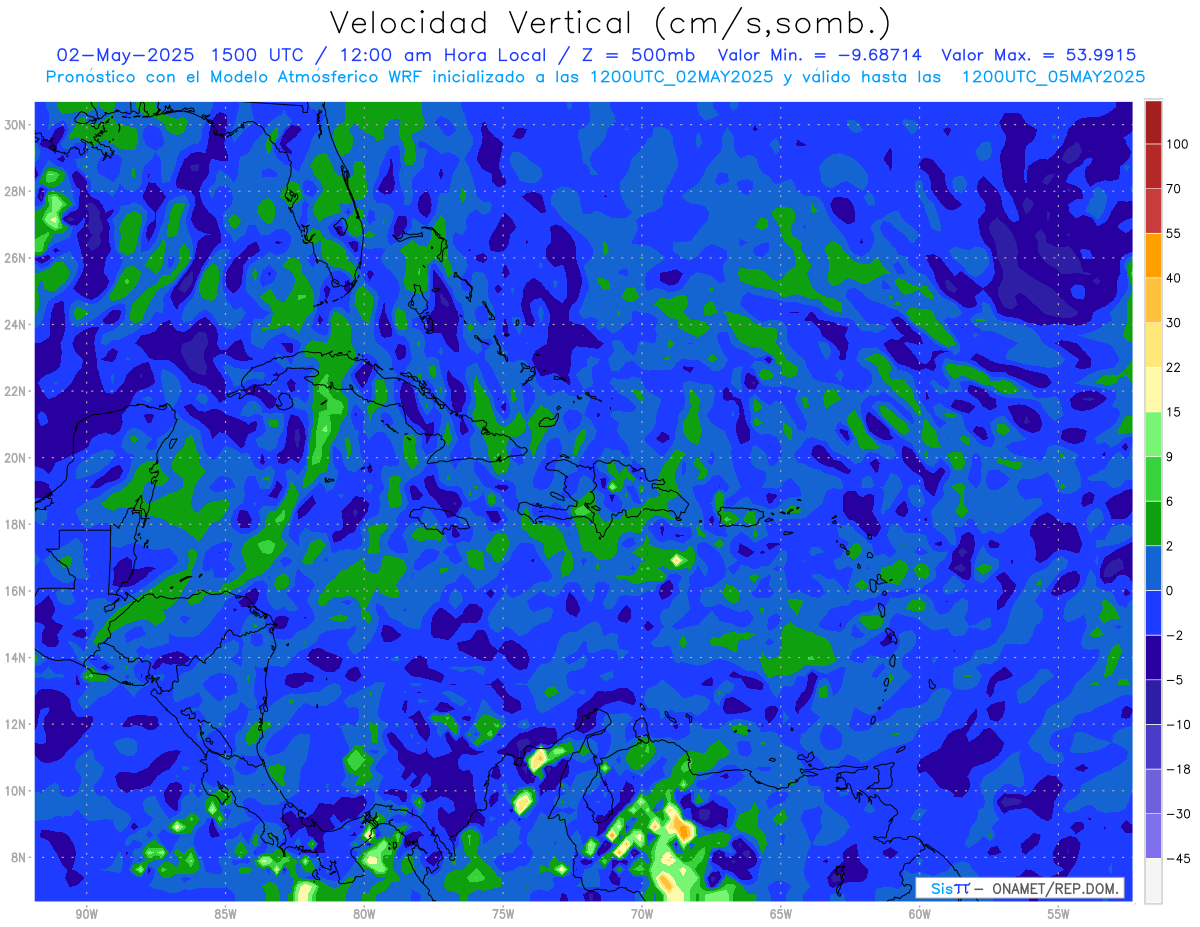Pick the dark red swatch above 100
The image size is (1200, 927).
coord(1153,122)
